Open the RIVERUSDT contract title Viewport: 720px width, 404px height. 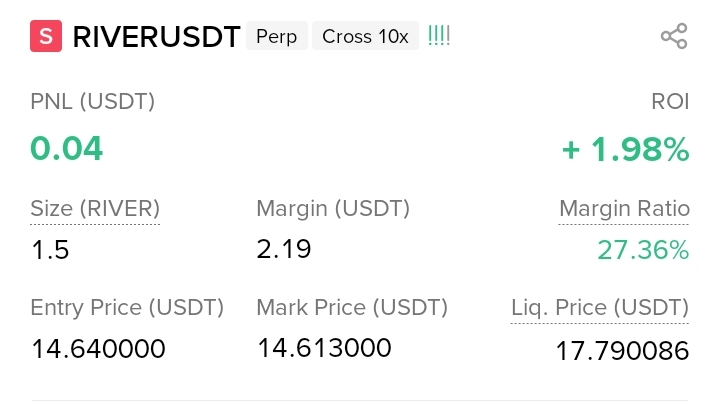[156, 37]
